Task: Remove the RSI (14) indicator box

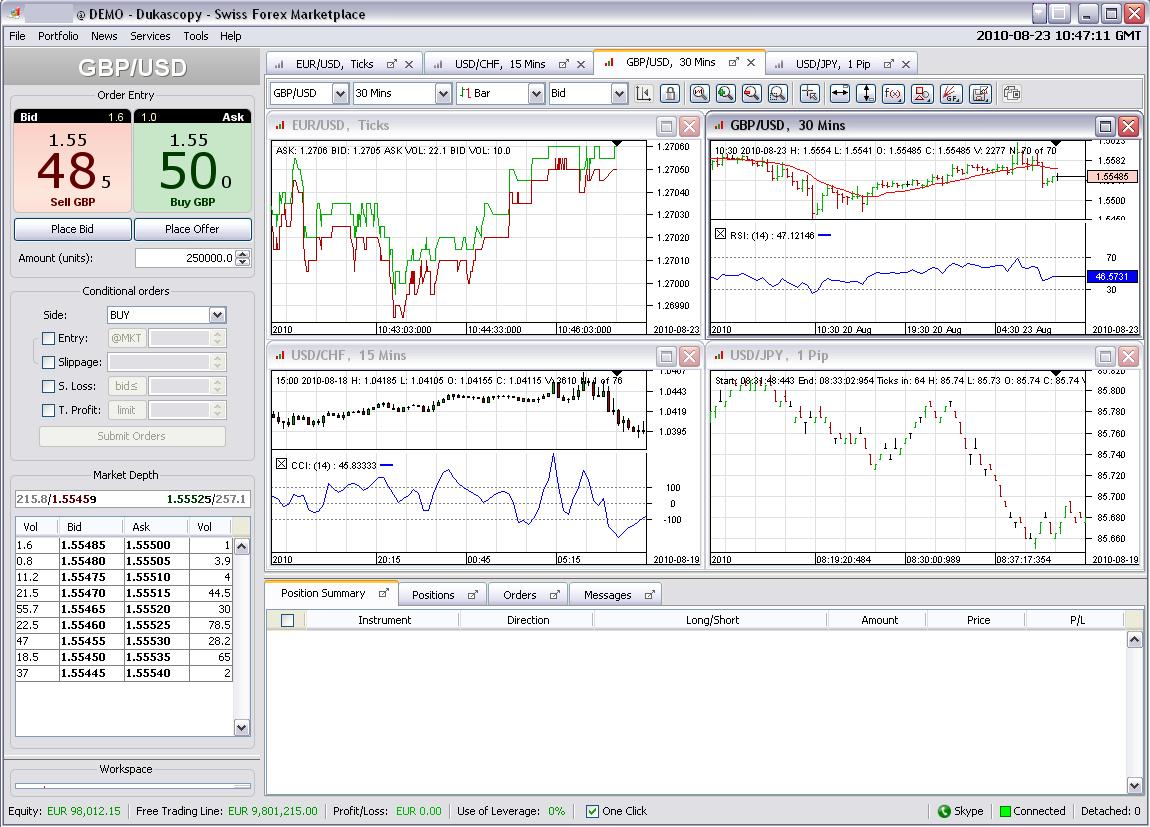Action: click(720, 235)
